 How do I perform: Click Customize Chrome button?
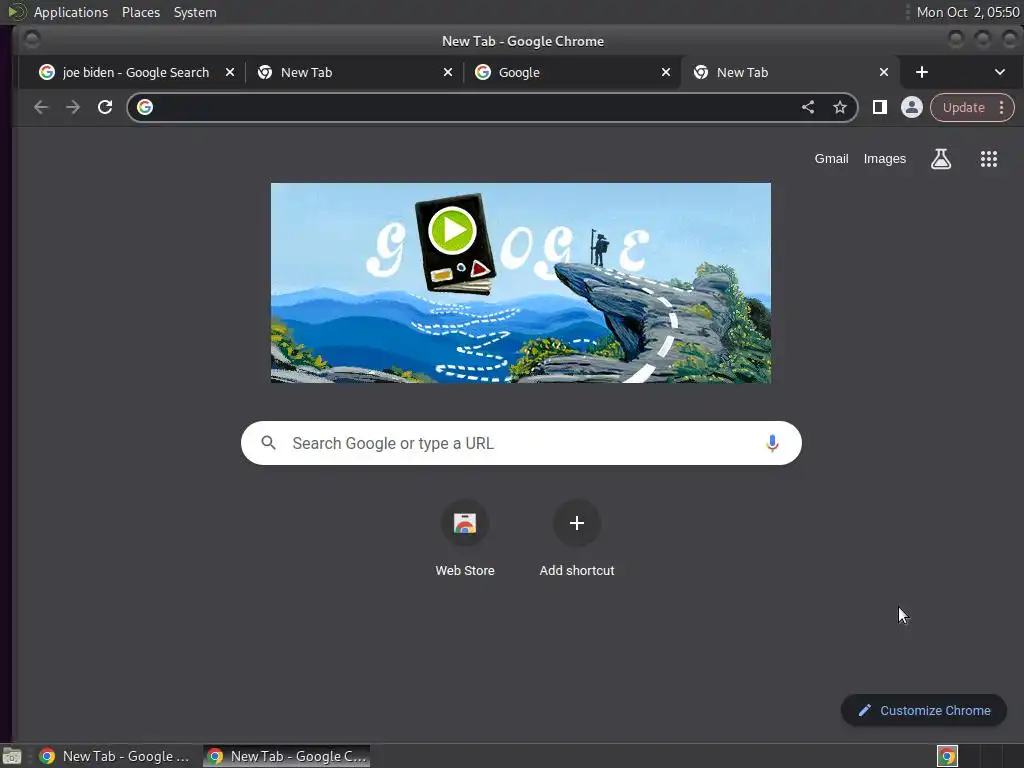click(x=923, y=711)
